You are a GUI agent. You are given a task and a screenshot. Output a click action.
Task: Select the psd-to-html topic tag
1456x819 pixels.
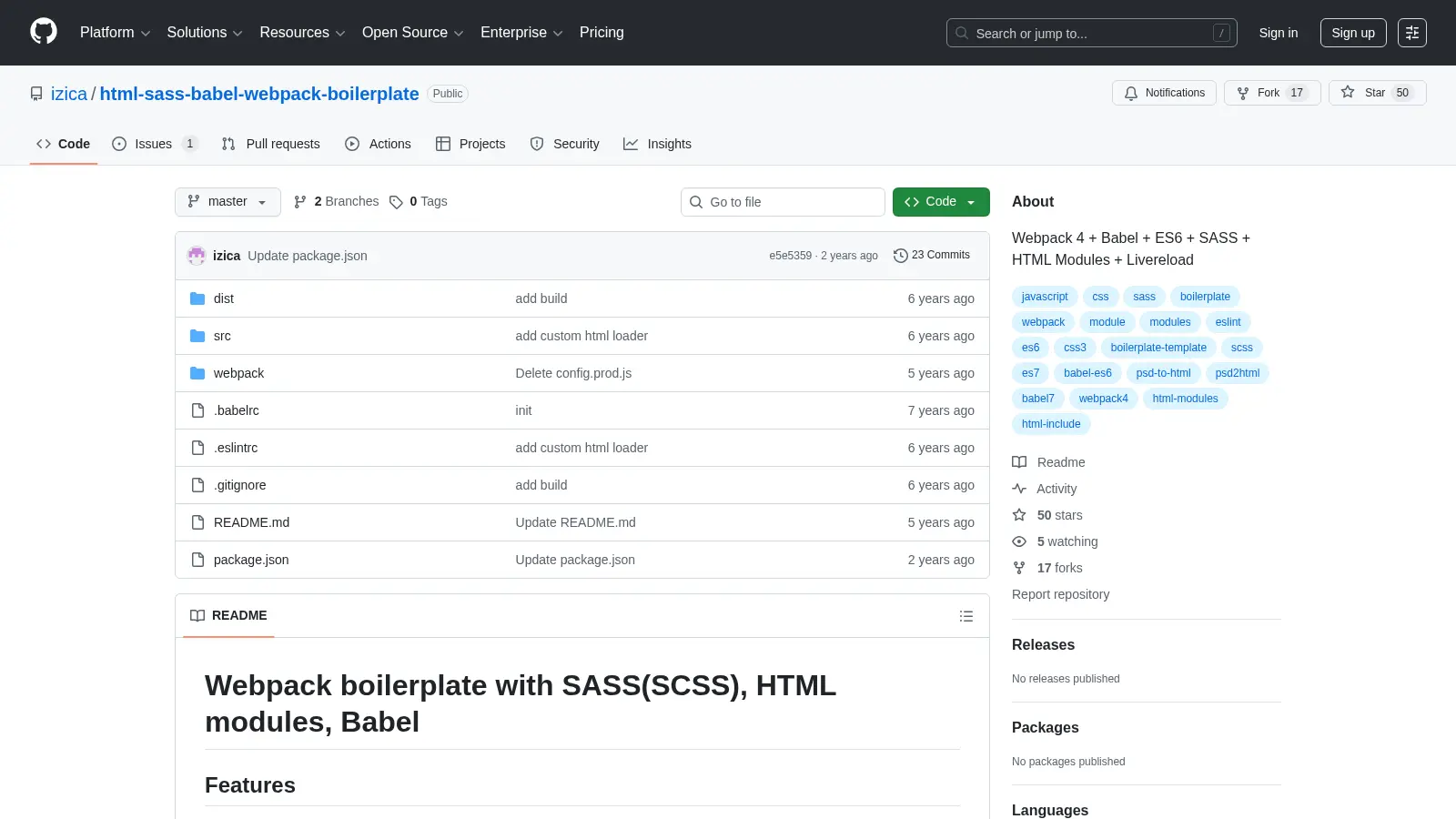click(1163, 373)
